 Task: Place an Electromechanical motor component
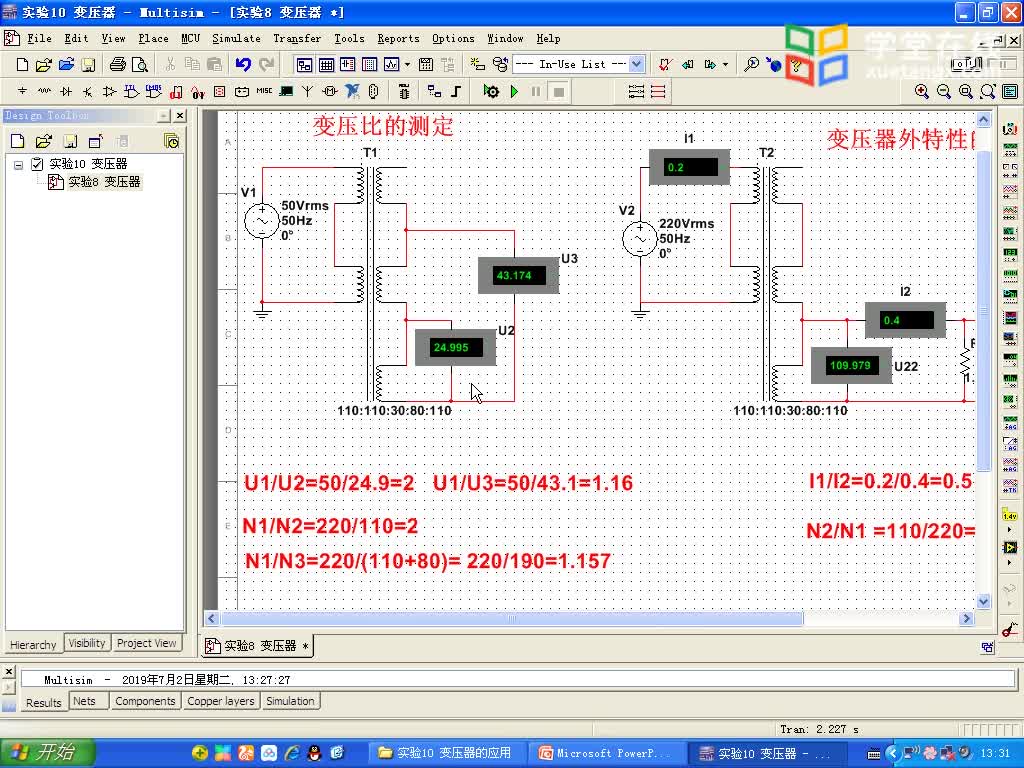click(x=330, y=91)
